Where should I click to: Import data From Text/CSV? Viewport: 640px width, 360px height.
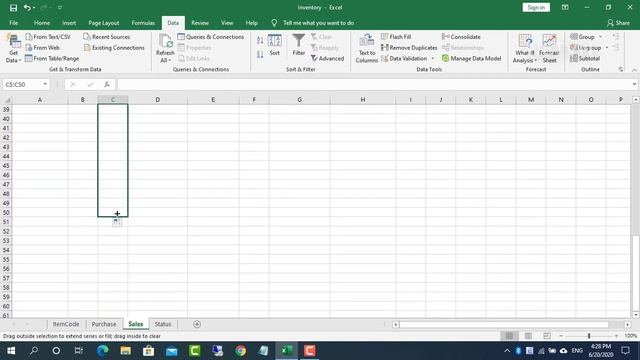click(x=48, y=37)
